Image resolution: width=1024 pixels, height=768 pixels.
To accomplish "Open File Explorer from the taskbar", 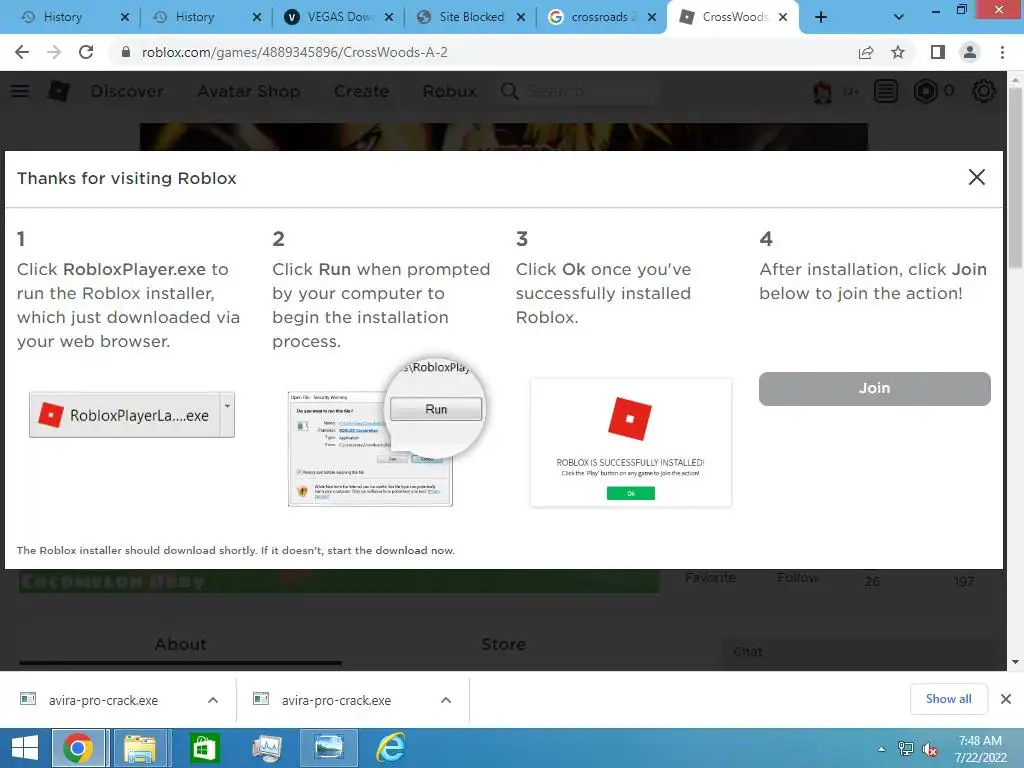I will coord(140,748).
